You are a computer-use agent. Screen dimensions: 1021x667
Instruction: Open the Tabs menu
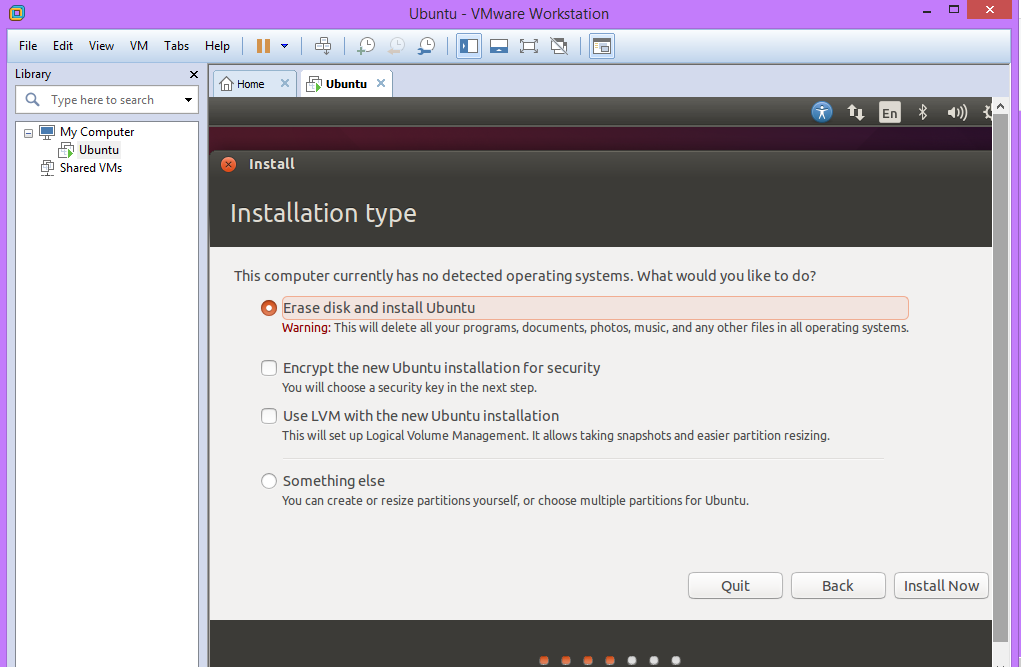pyautogui.click(x=176, y=46)
